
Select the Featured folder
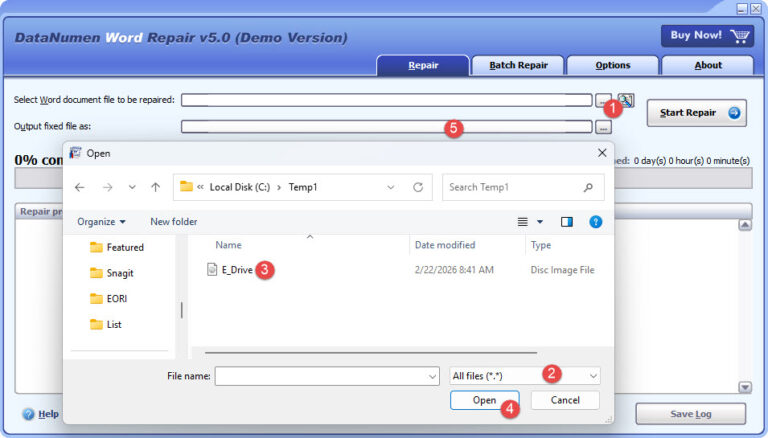117,247
